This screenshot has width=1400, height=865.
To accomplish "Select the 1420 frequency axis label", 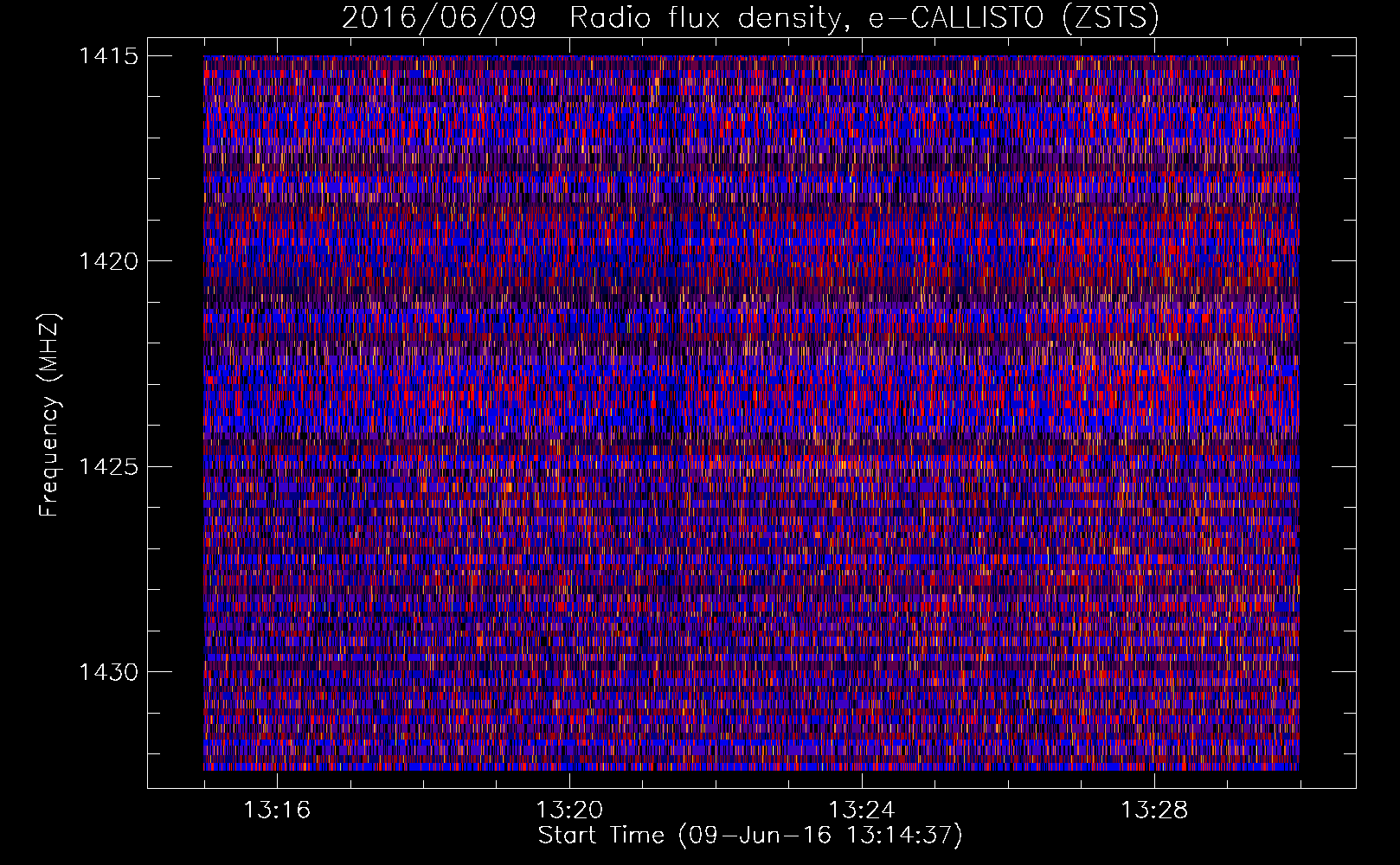I will point(108,261).
